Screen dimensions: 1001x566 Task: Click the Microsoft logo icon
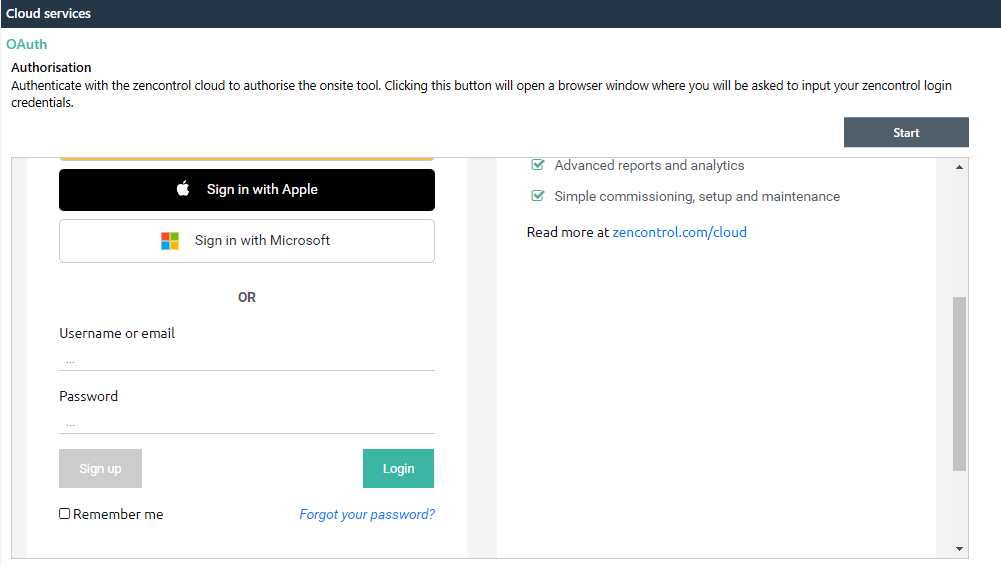pyautogui.click(x=170, y=241)
